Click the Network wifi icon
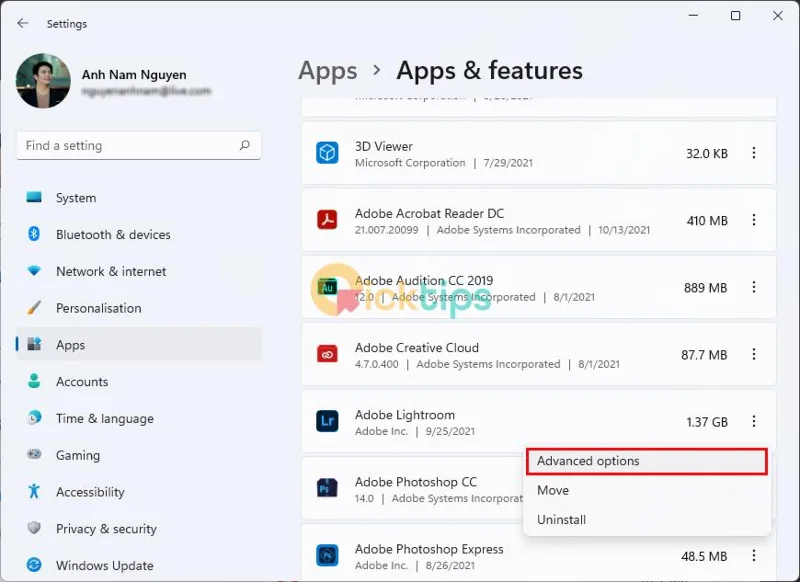The height and width of the screenshot is (582, 800). (34, 271)
